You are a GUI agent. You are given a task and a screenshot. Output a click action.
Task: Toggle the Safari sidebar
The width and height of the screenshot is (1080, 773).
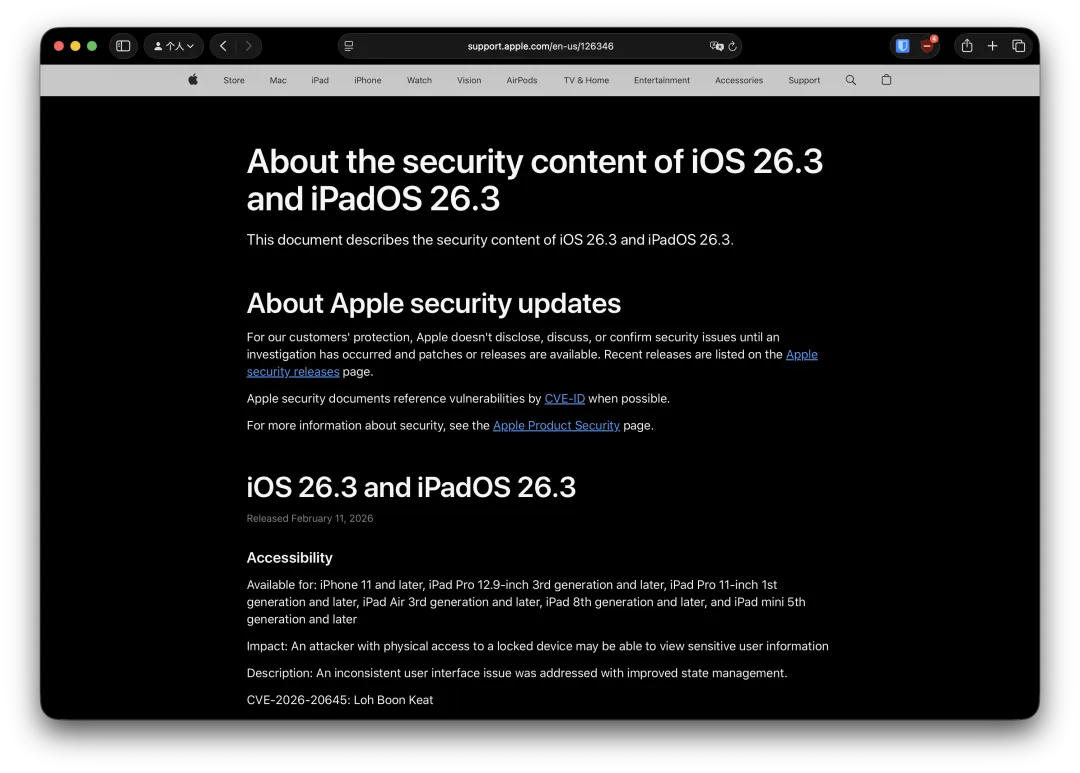coord(123,46)
